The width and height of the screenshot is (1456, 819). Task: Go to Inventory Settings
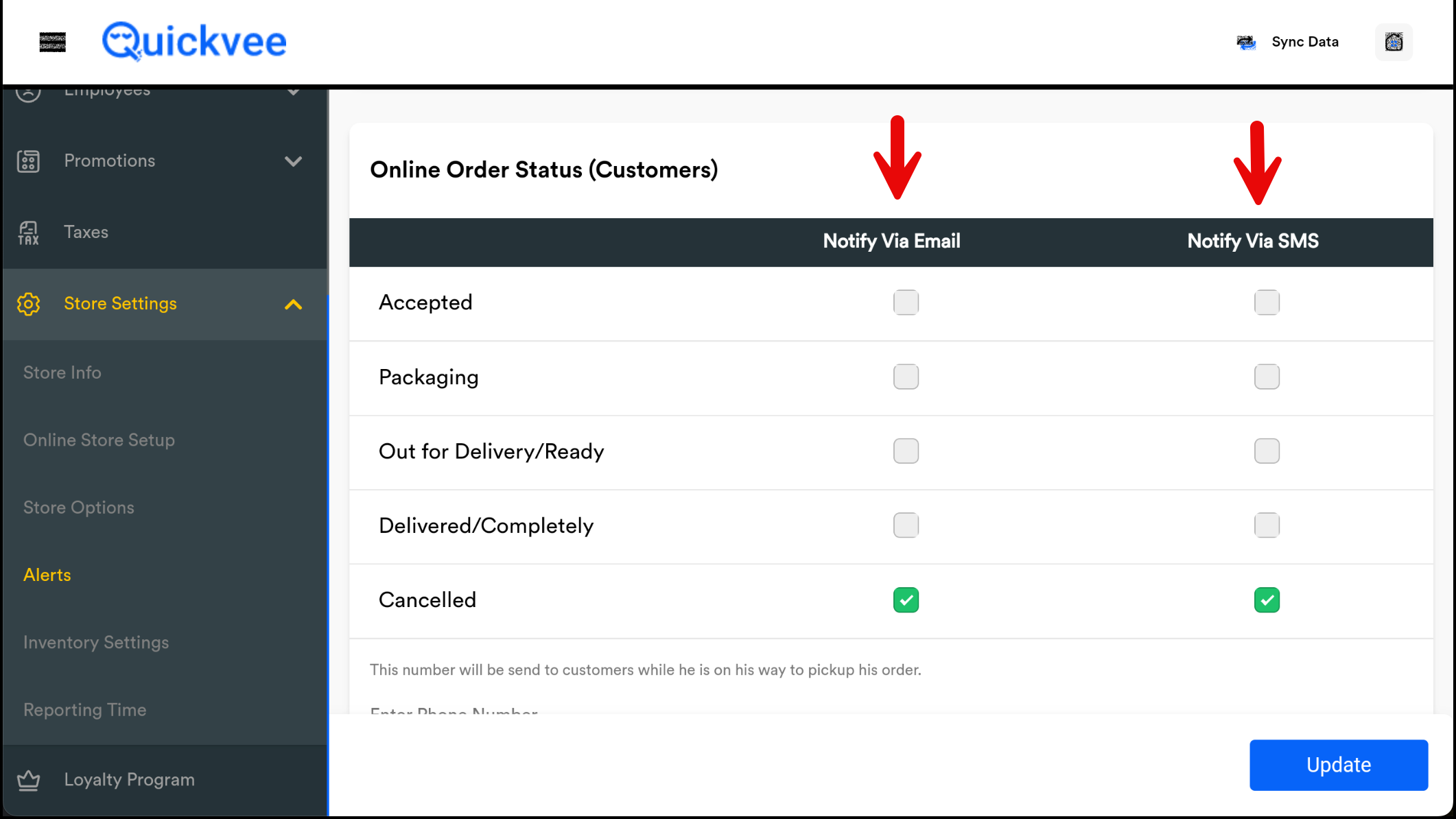tap(96, 643)
